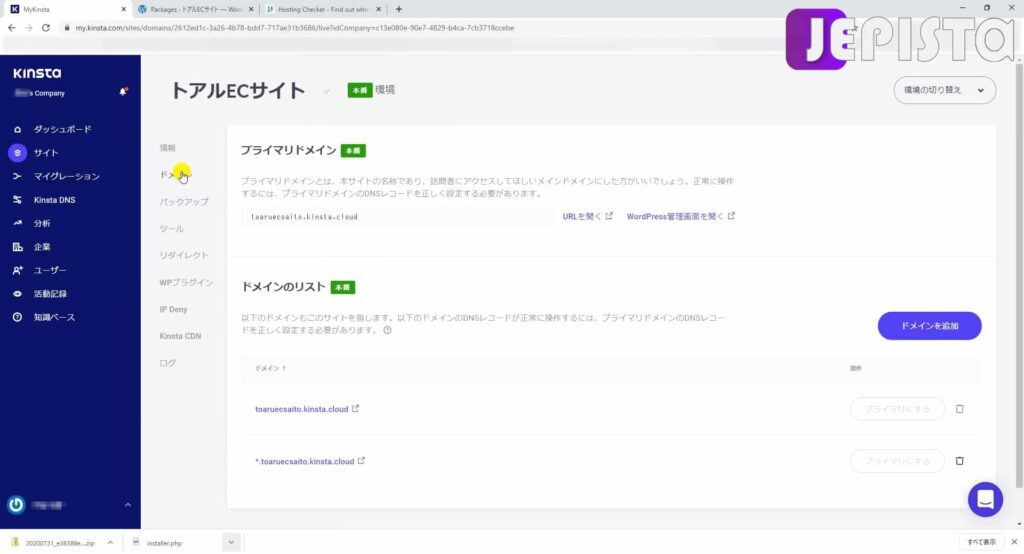Screen dimensions: 1024x554
Task: Click the Migration arrow icon
Action: coord(17,176)
